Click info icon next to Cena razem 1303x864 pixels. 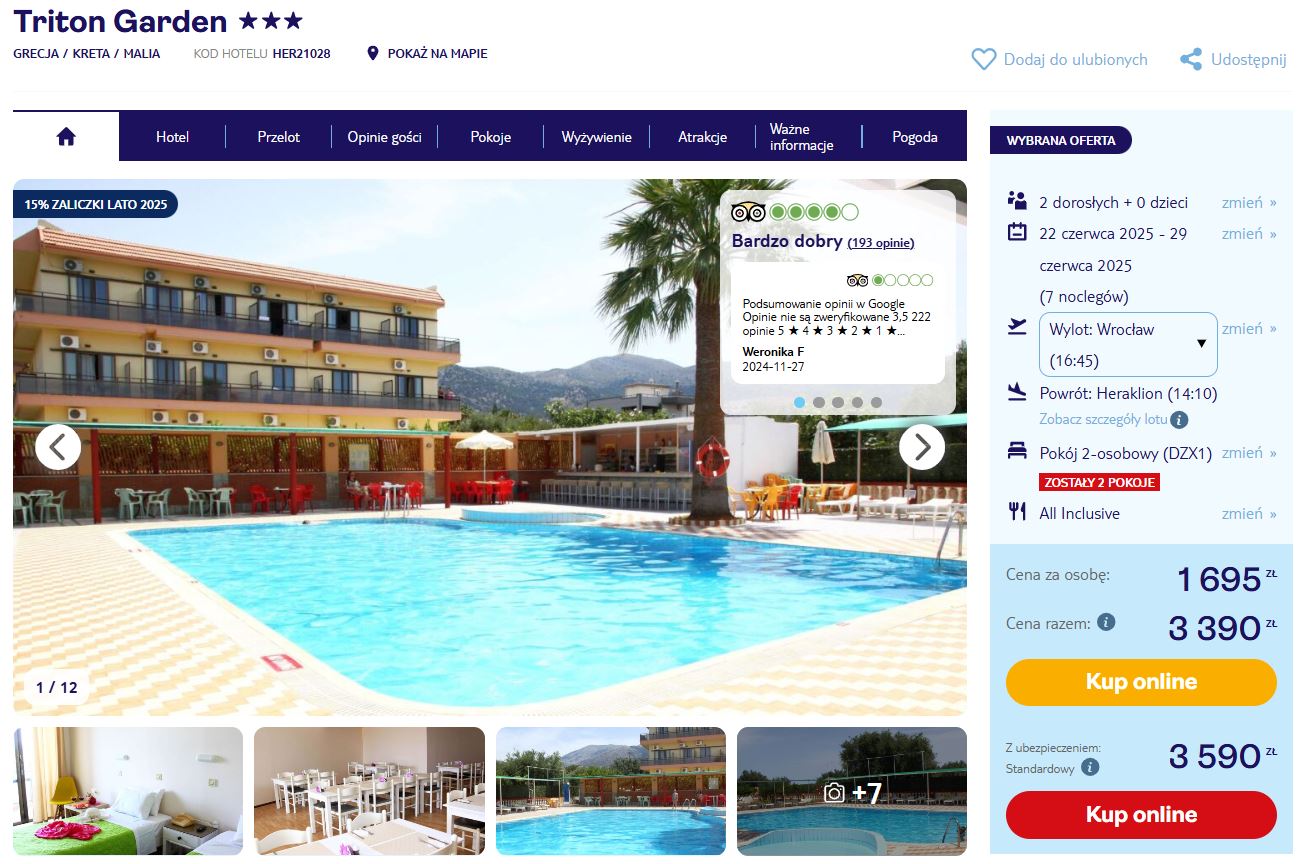tap(1106, 622)
